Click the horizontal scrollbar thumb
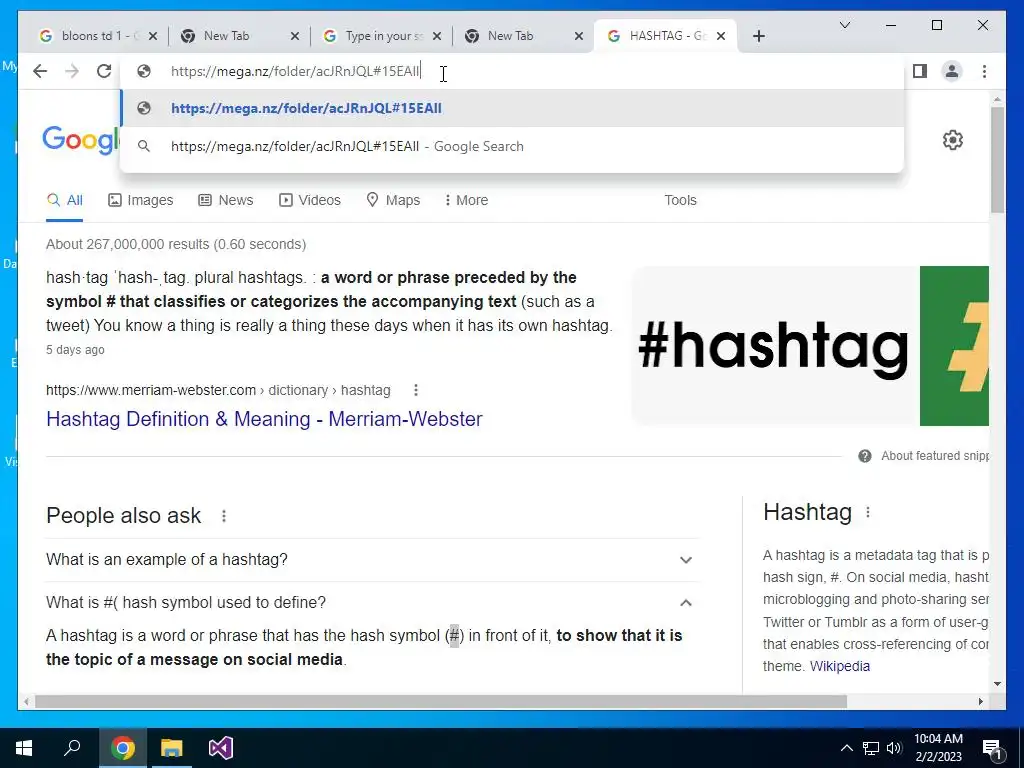Image resolution: width=1024 pixels, height=768 pixels. [x=441, y=701]
